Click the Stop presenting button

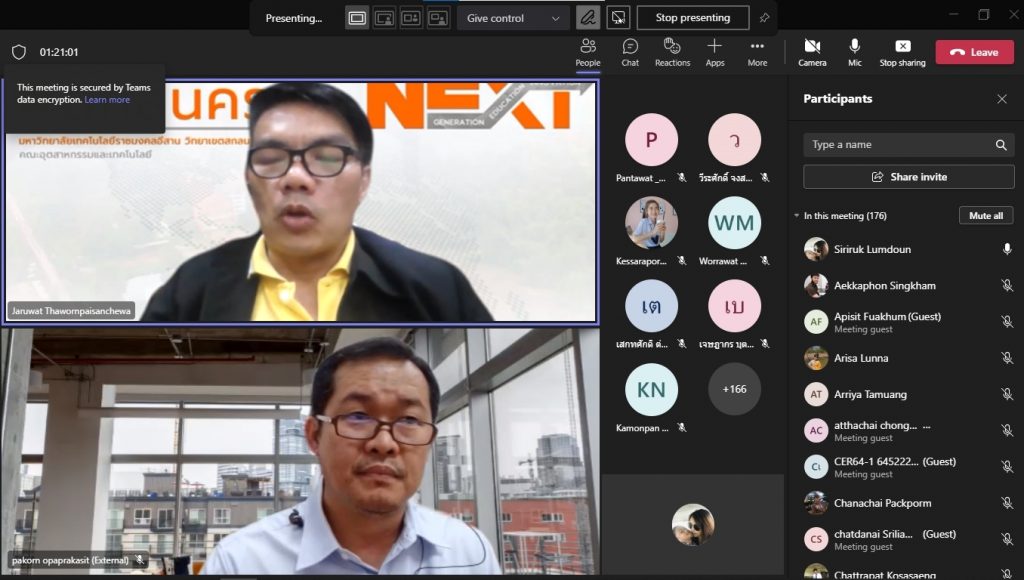[692, 18]
